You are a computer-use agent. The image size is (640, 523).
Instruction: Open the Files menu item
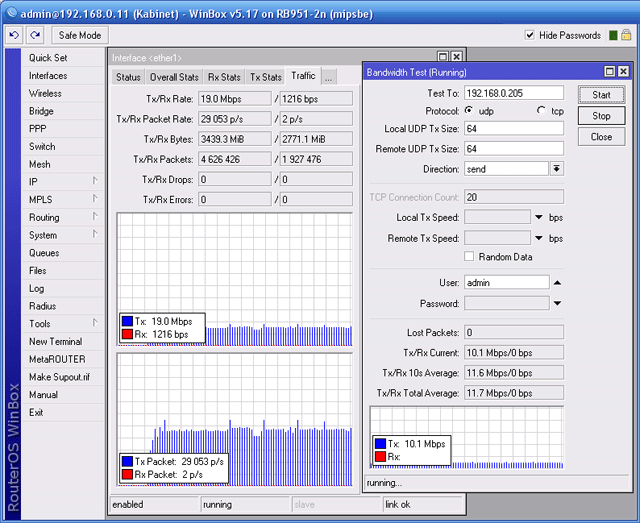(x=63, y=270)
